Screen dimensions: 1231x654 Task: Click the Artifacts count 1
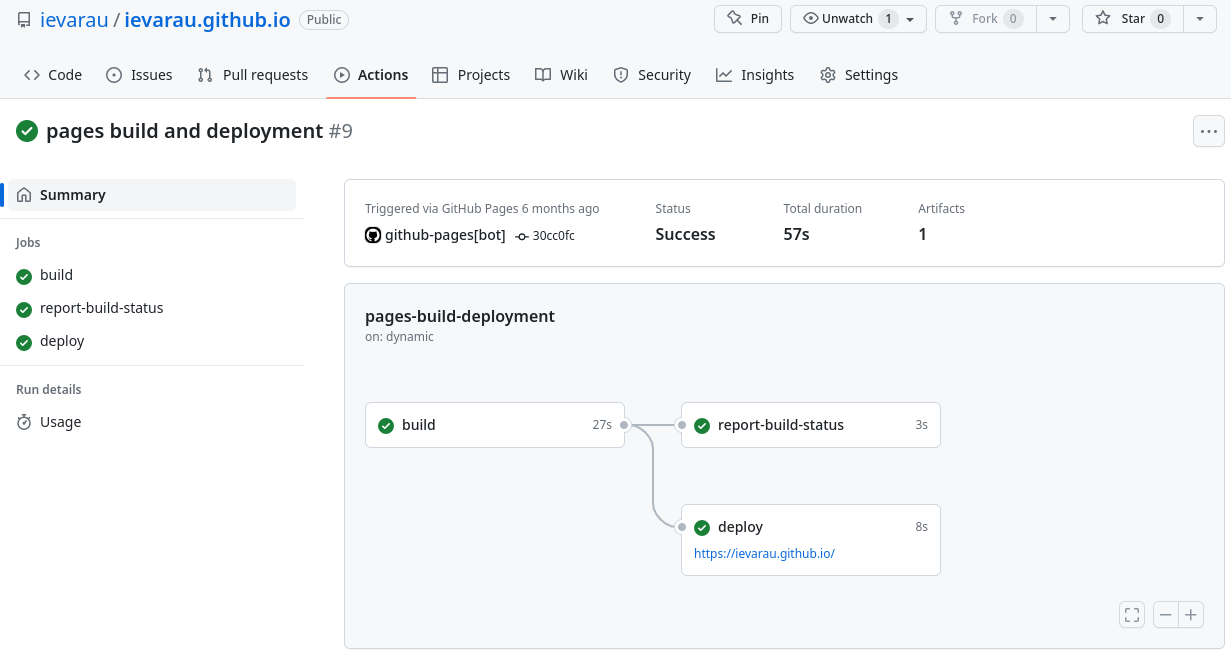(922, 234)
